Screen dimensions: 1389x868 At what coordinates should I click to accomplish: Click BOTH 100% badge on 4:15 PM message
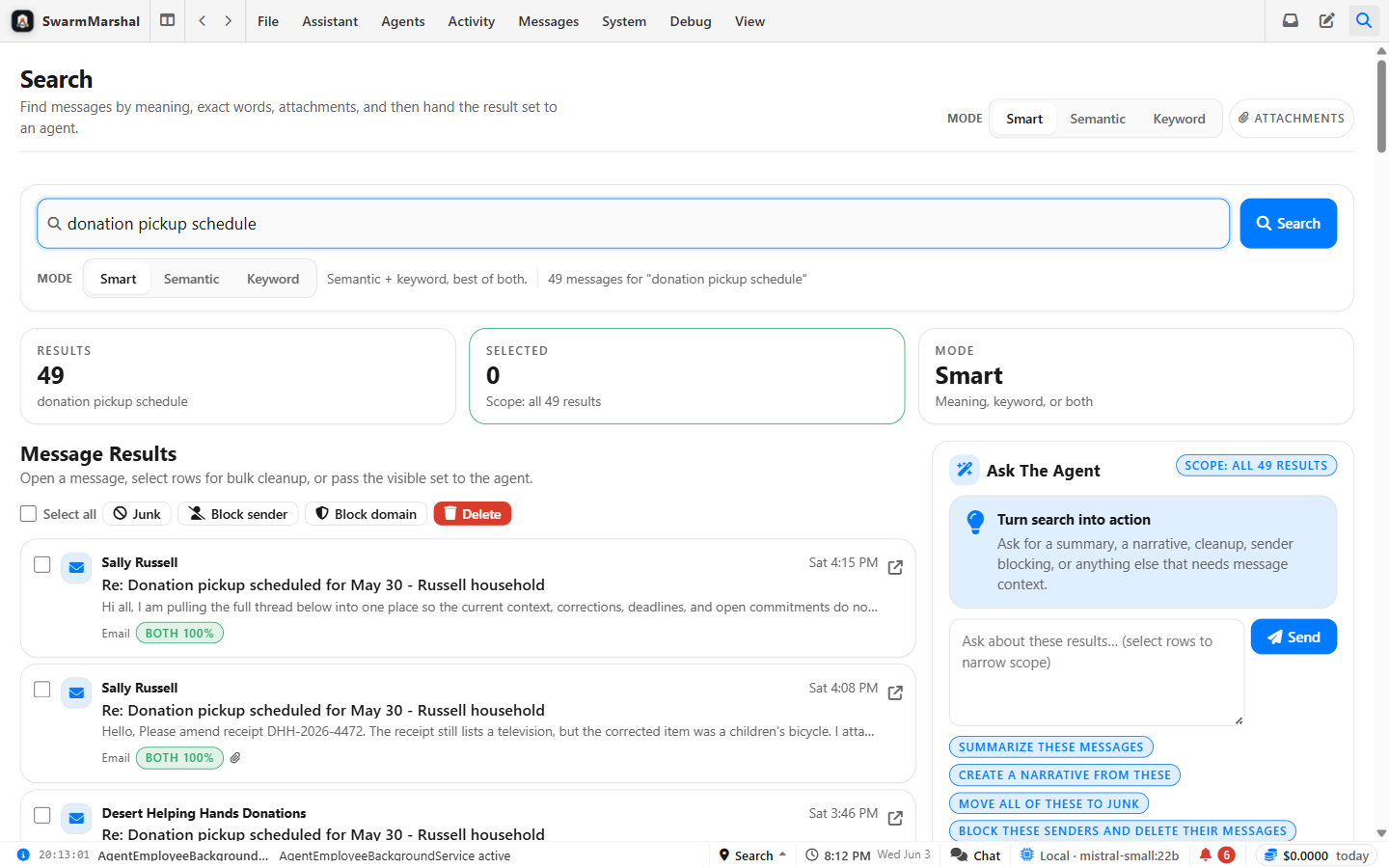tap(179, 634)
